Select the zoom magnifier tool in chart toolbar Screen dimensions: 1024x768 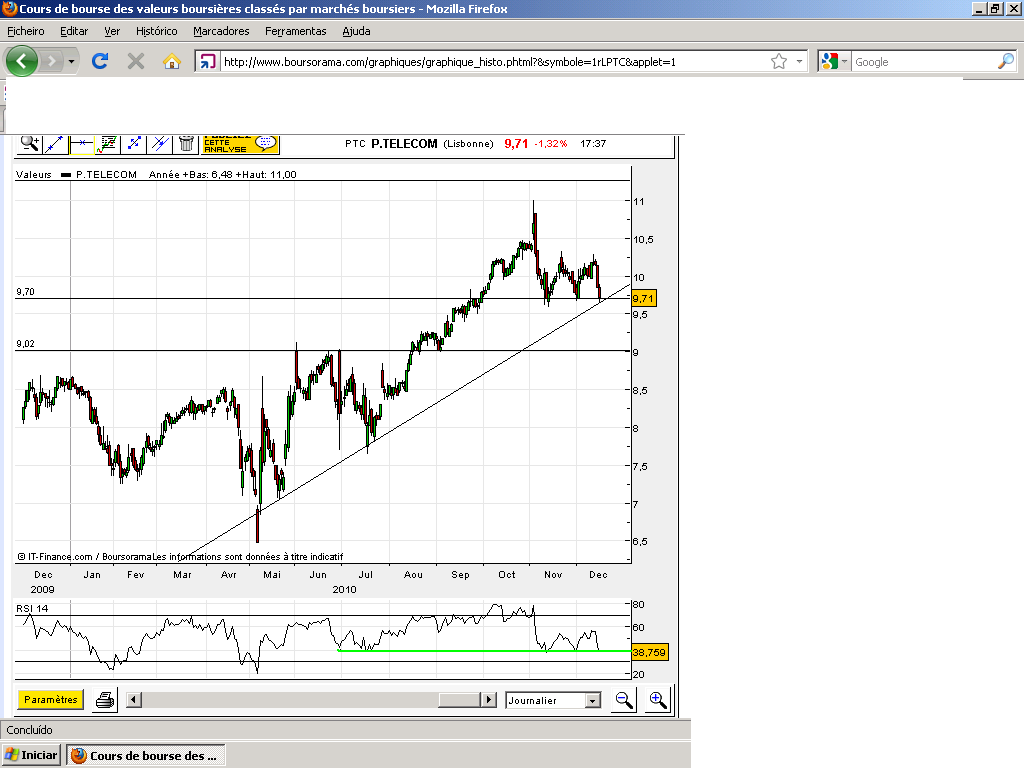click(29, 144)
